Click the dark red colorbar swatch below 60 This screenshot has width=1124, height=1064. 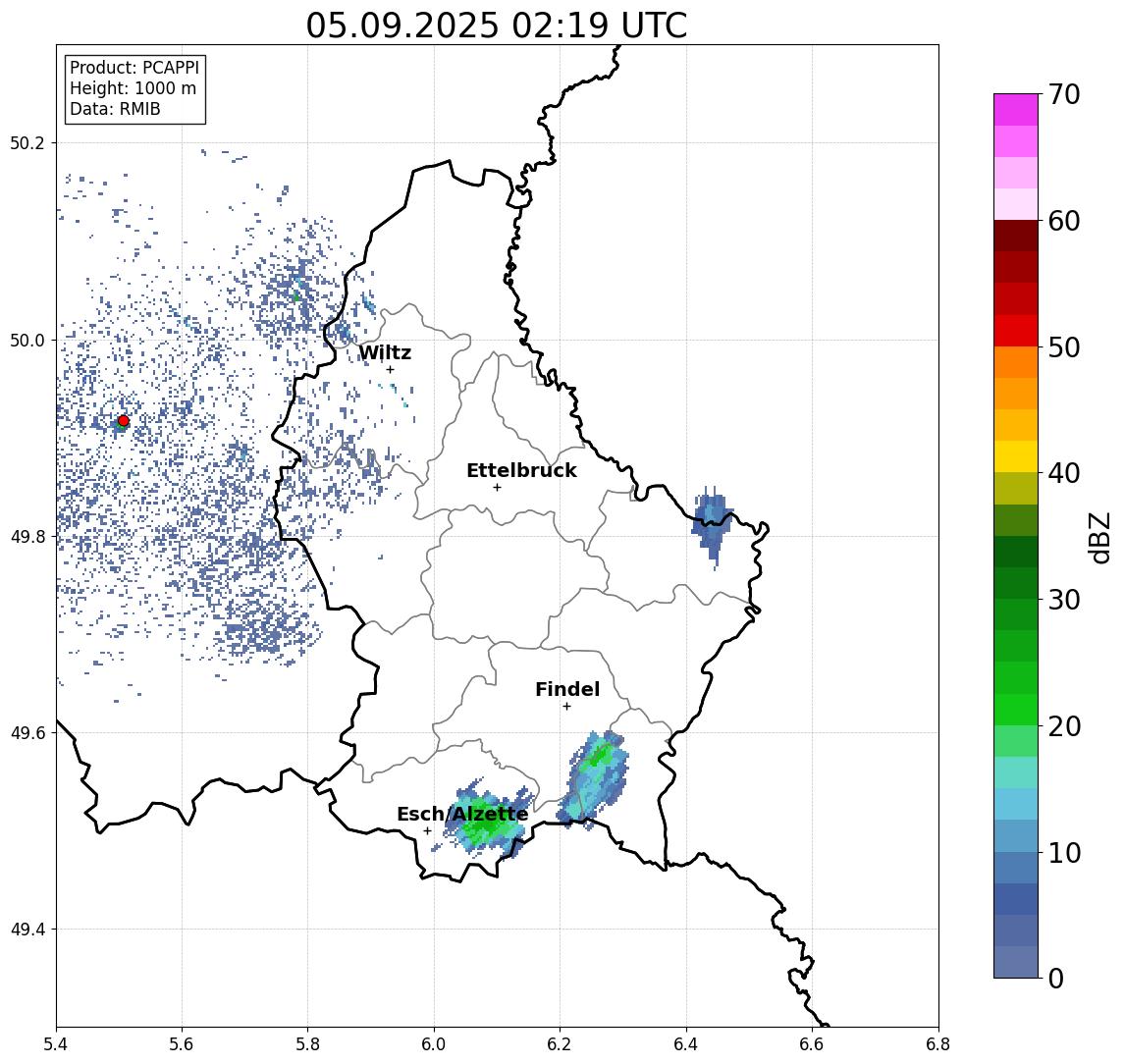1016,236
